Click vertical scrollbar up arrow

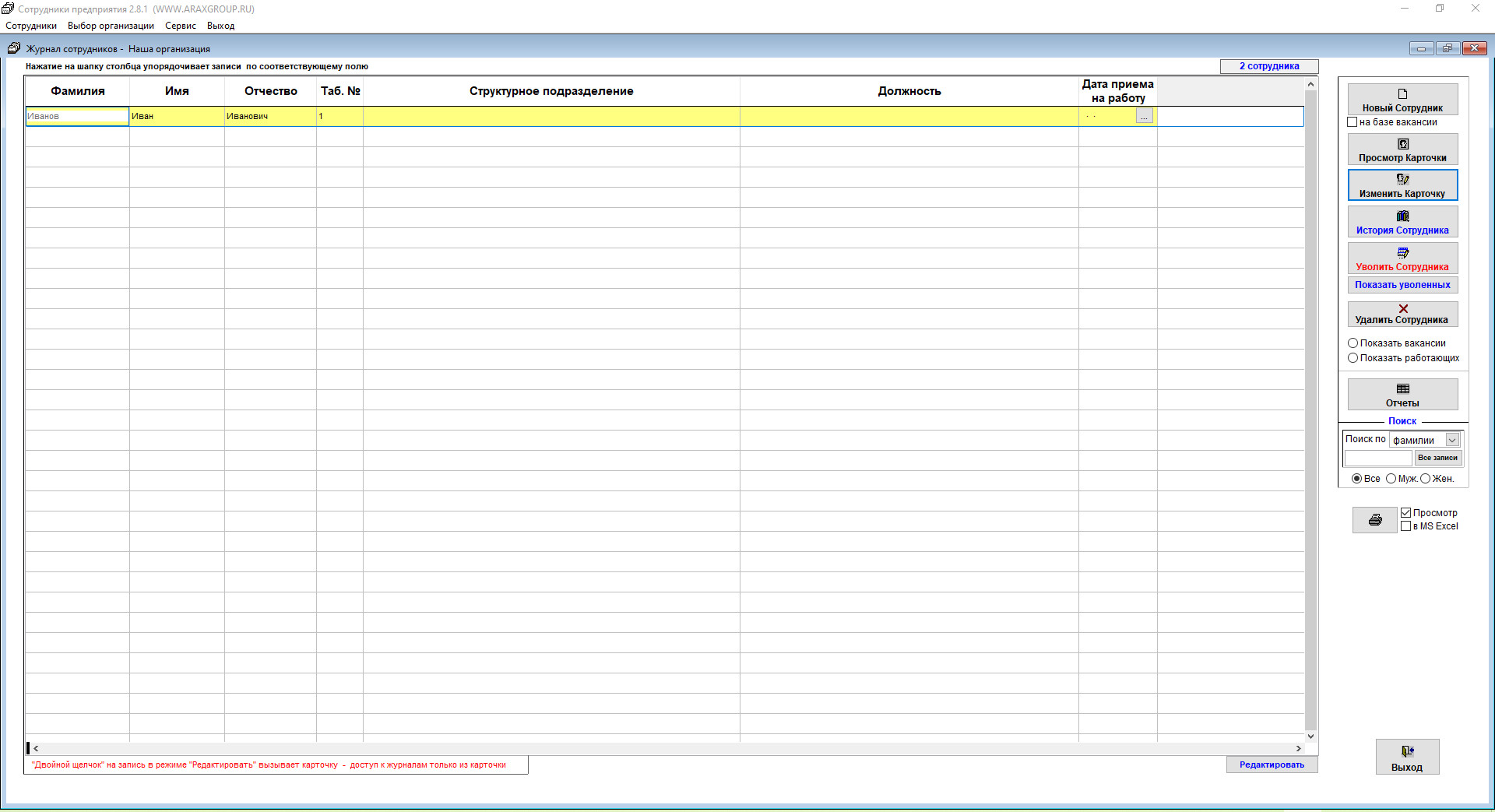pyautogui.click(x=1311, y=84)
